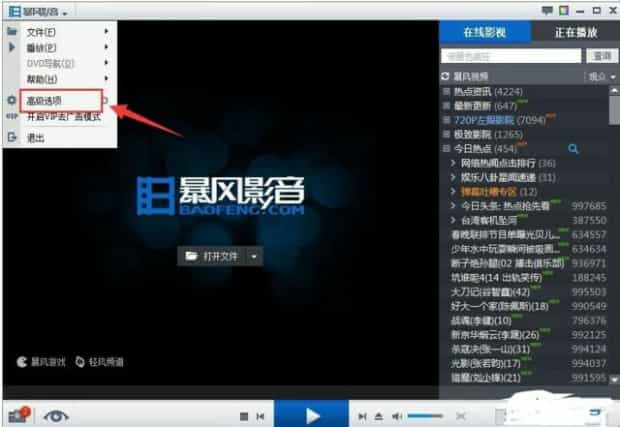Click the blue magnifier icon in 今日热点 row
The image size is (620, 427).
[573, 149]
